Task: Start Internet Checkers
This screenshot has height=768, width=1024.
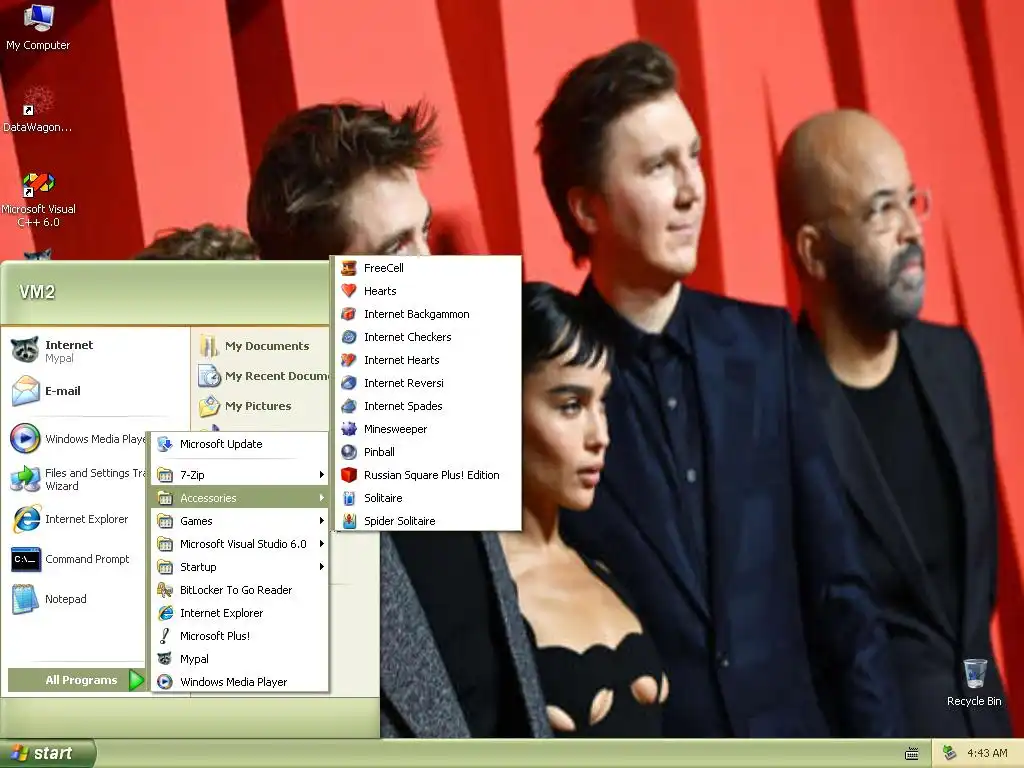Action: 428,337
